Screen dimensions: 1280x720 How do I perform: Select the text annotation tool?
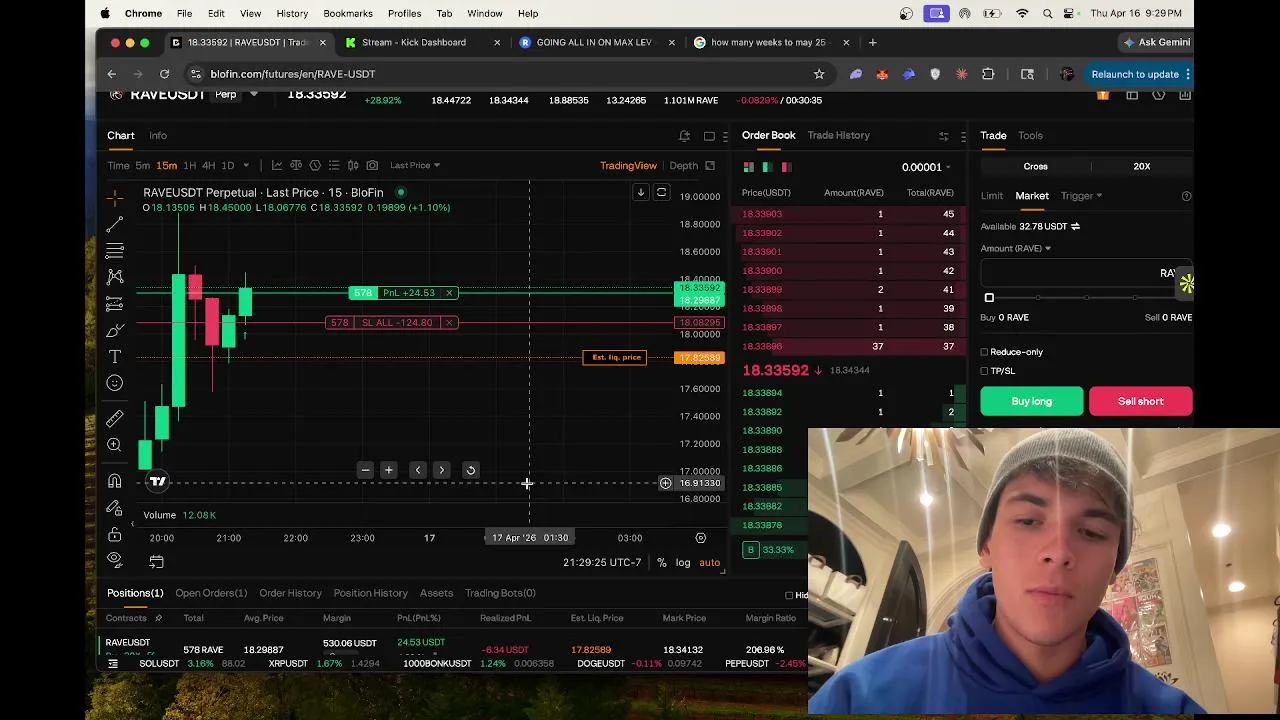click(x=115, y=357)
